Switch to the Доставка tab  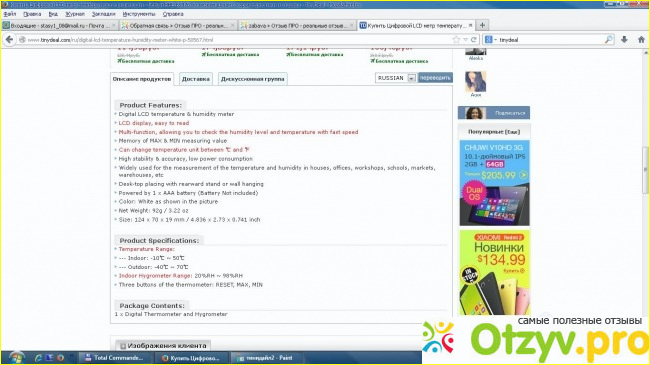pyautogui.click(x=196, y=79)
